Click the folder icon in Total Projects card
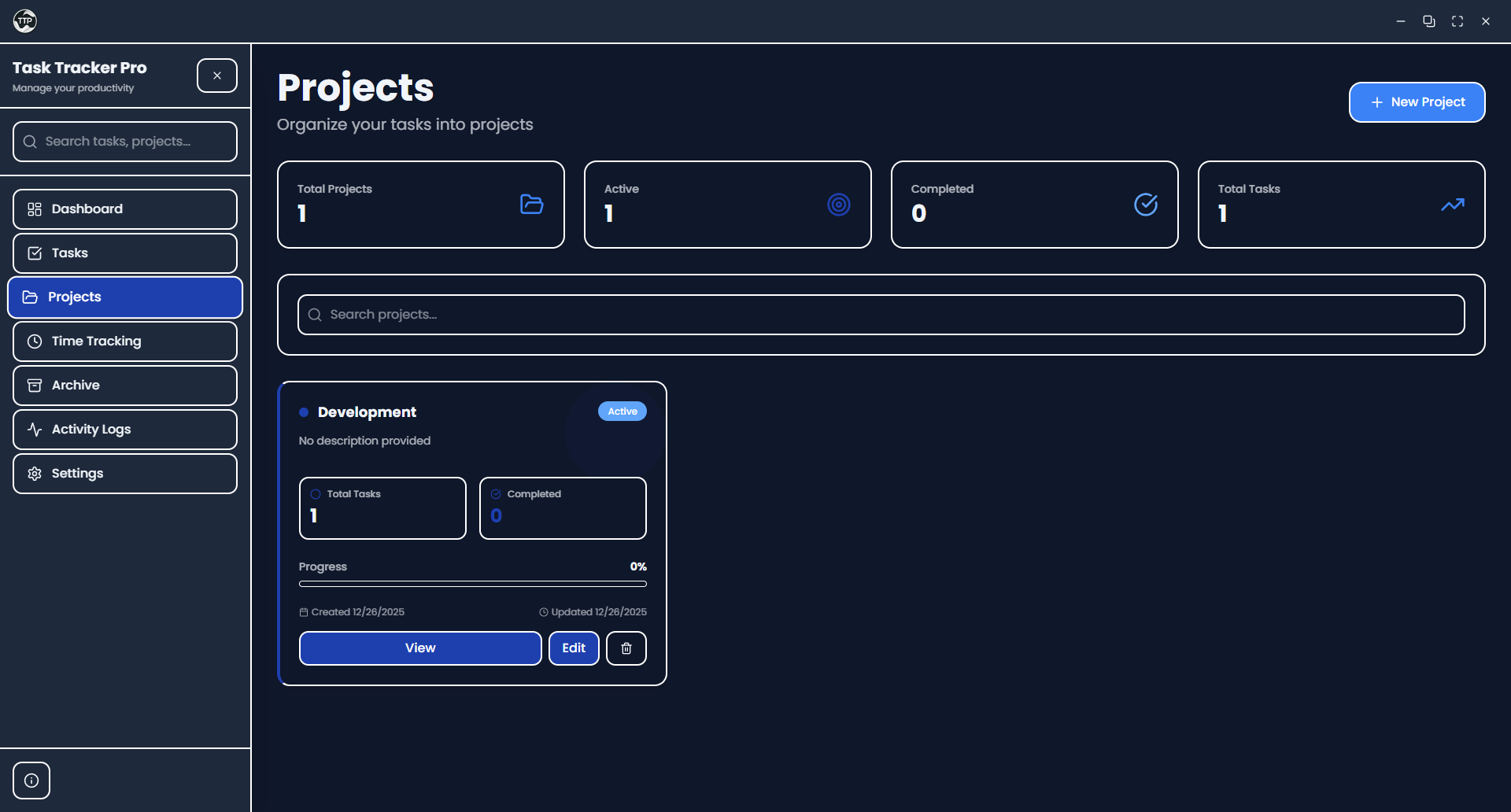The image size is (1511, 812). pos(531,205)
